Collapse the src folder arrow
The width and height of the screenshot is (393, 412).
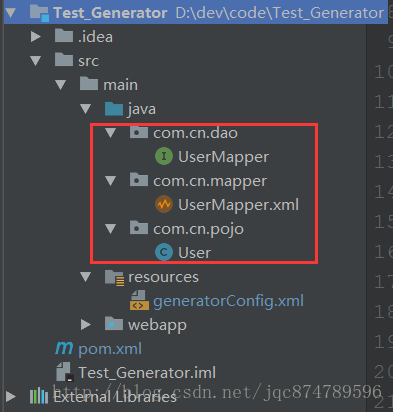click(x=35, y=60)
